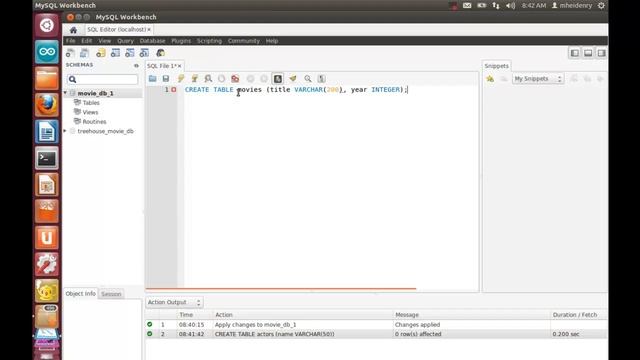Screen dimensions: 640x360
Task: Click the stop query execution icon
Action: point(221,78)
